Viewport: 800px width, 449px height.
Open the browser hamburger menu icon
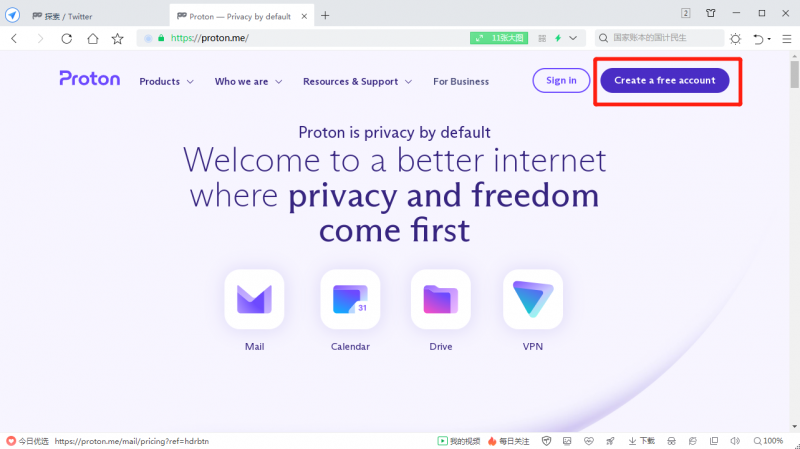(787, 39)
